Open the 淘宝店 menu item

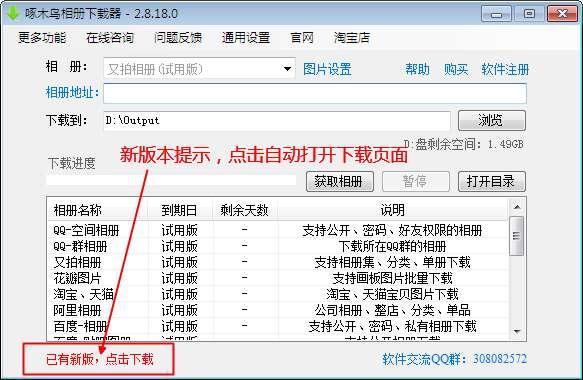(x=352, y=38)
